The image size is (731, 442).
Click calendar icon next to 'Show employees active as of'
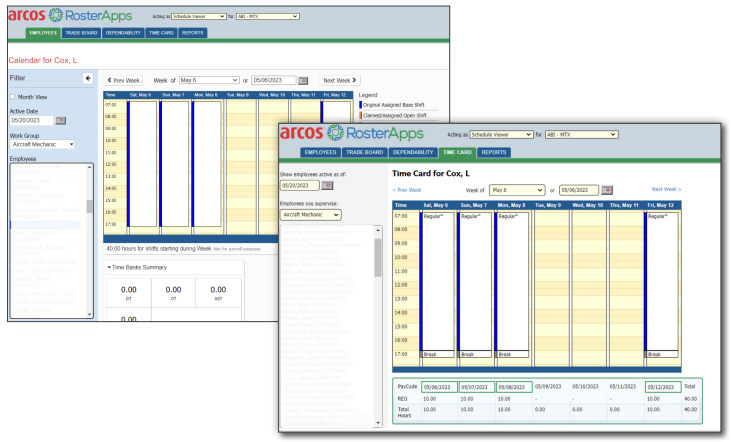[x=326, y=185]
